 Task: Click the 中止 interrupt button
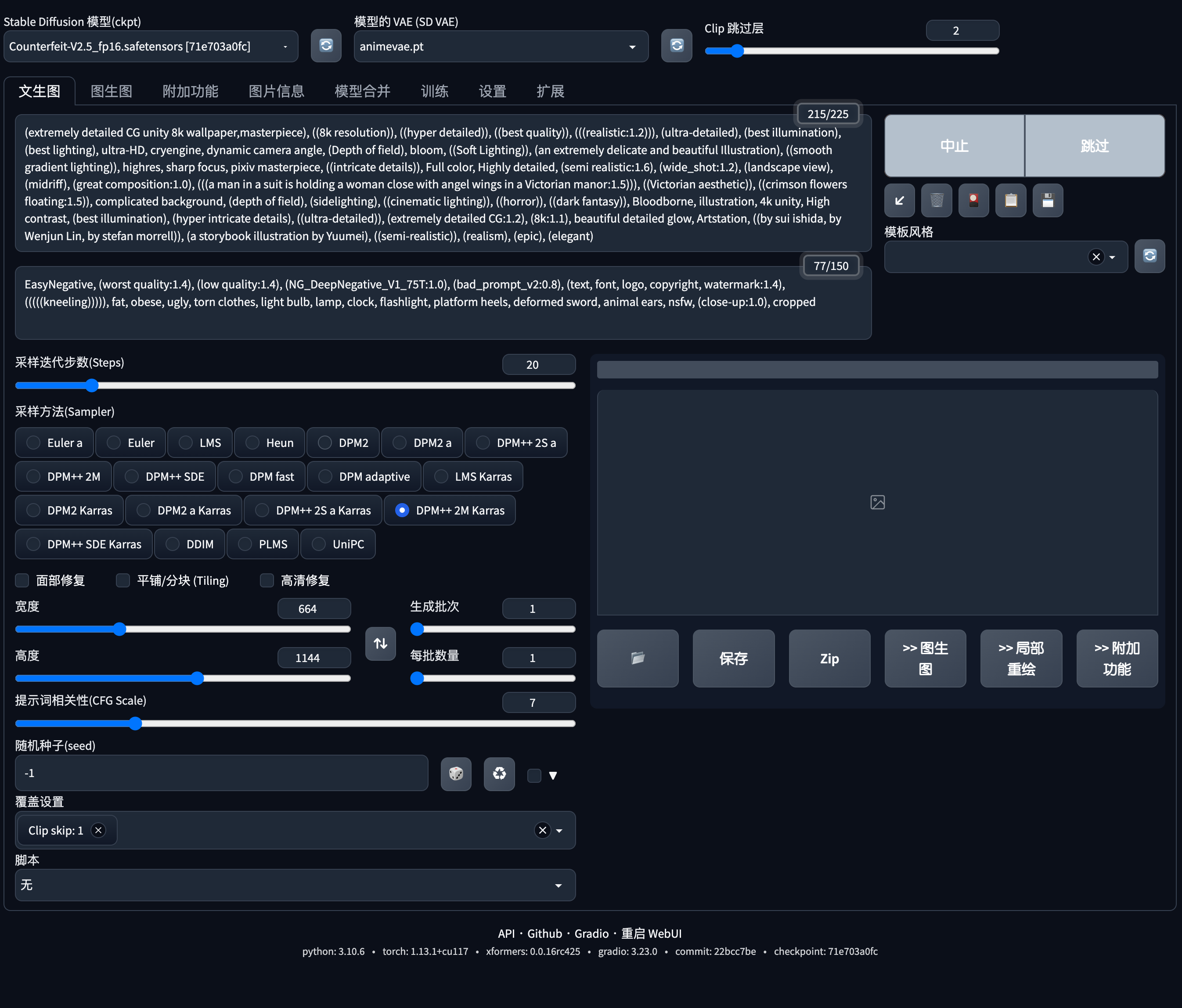[955, 146]
